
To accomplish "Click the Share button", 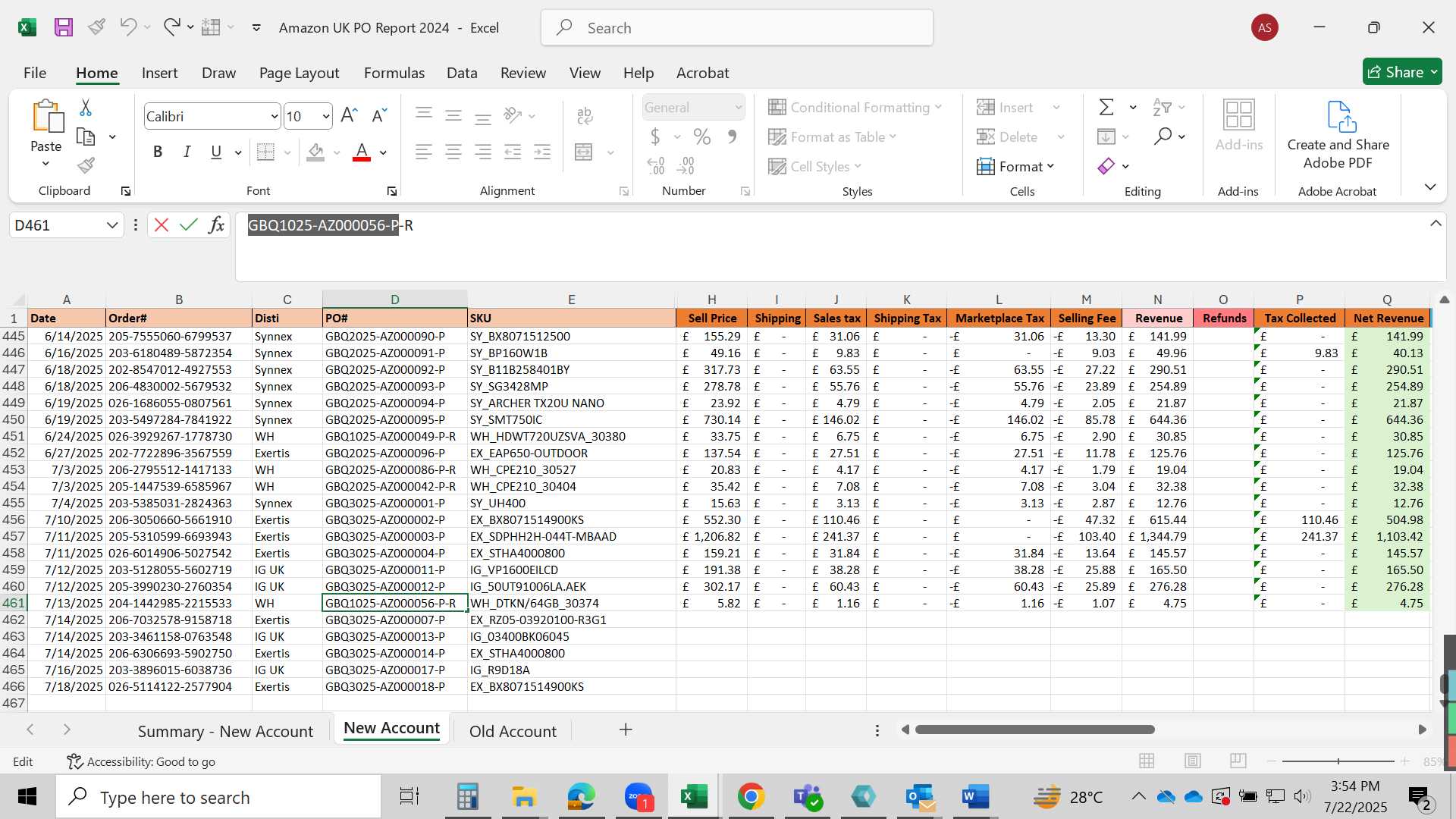I will click(x=1402, y=72).
